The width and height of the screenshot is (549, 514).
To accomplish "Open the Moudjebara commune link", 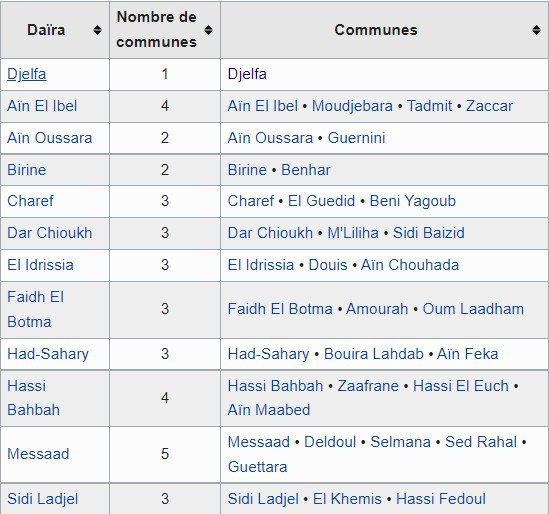I will tap(352, 106).
